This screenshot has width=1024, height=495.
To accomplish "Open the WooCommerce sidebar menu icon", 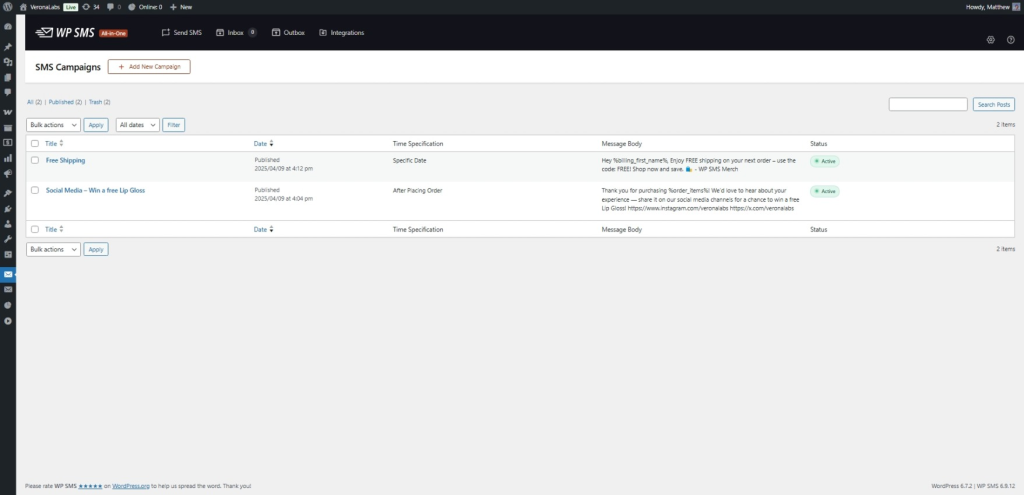I will point(8,111).
